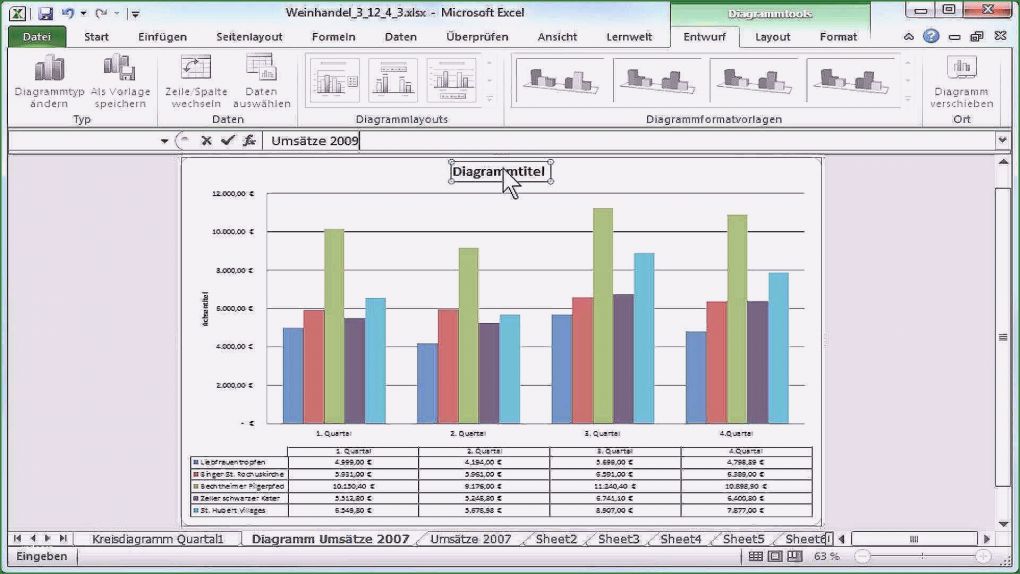Expand the formula bar with the arrow

pyautogui.click(x=1002, y=141)
